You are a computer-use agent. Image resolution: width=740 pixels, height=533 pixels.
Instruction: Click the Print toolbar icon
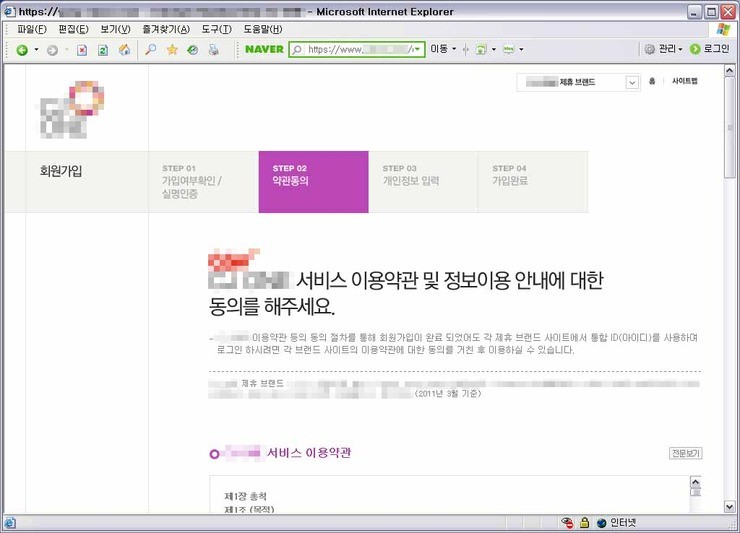pyautogui.click(x=213, y=49)
